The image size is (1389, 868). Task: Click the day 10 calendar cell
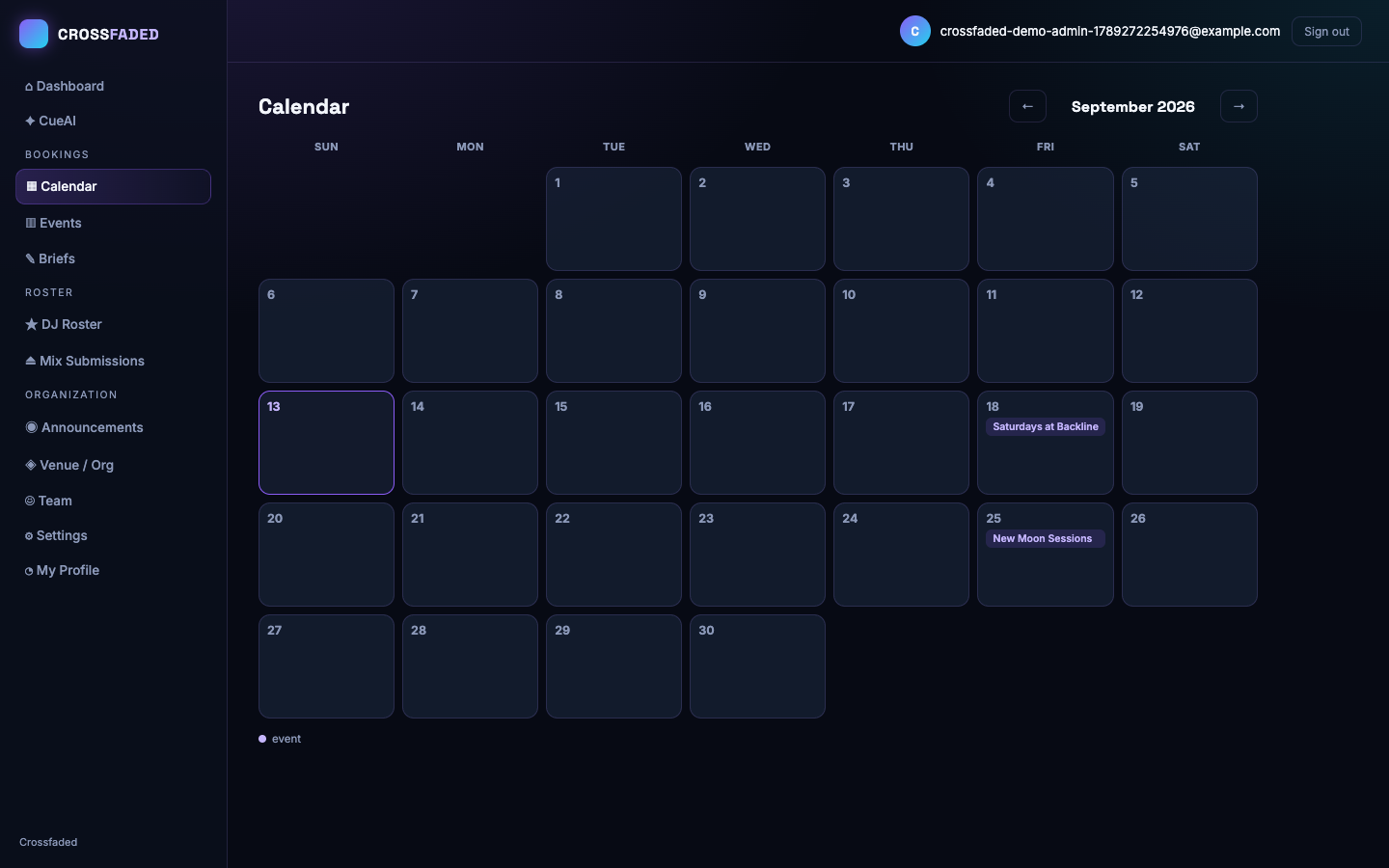(x=901, y=331)
